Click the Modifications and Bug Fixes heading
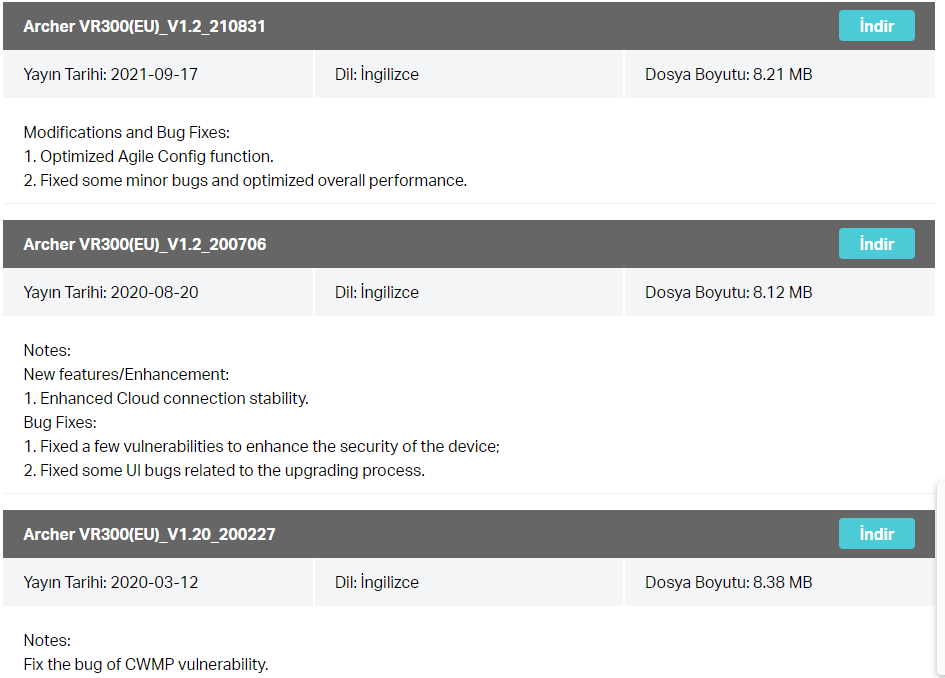 coord(127,133)
